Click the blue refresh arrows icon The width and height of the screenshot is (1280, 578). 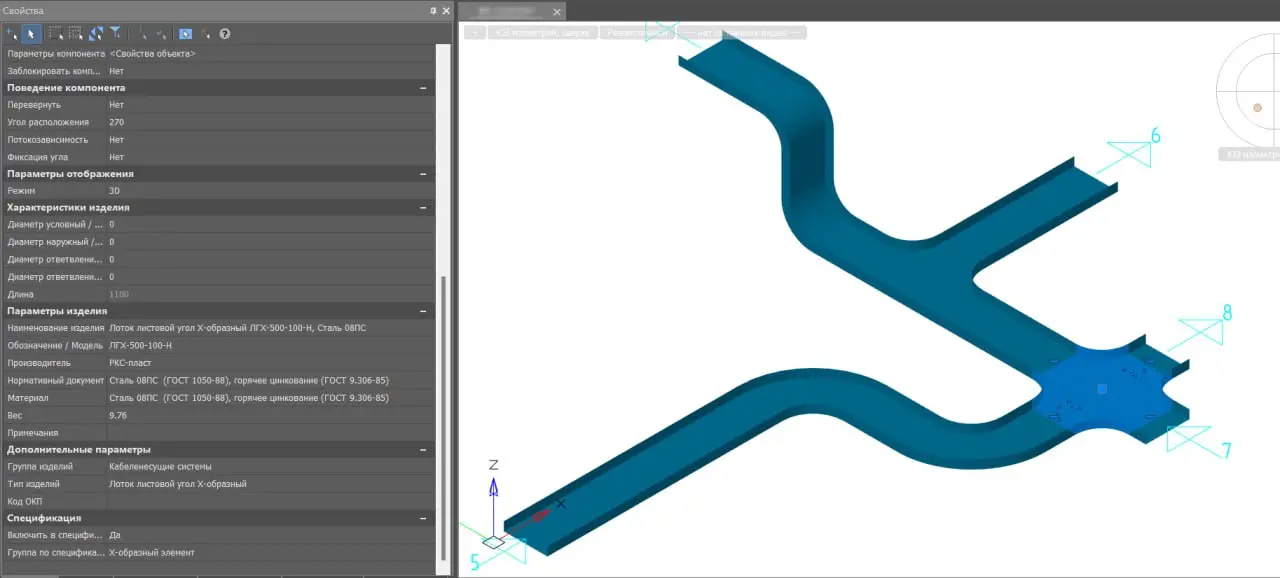click(x=96, y=34)
